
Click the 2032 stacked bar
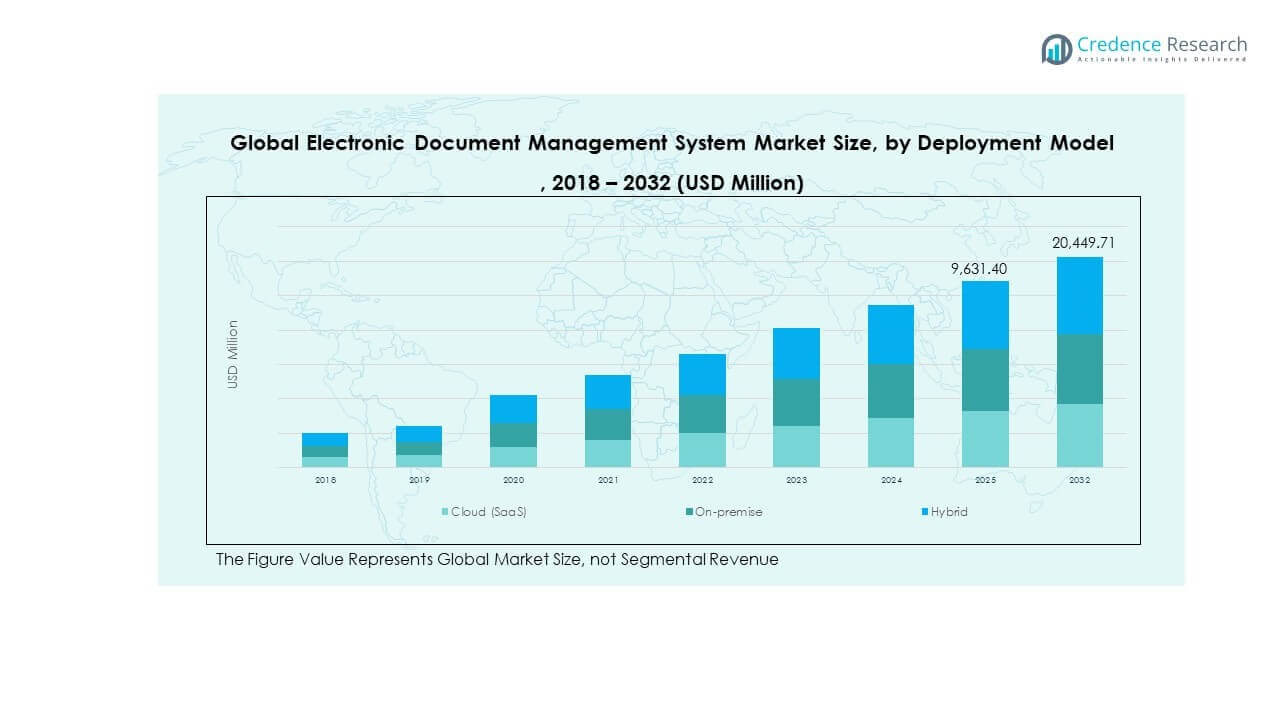[x=1079, y=360]
